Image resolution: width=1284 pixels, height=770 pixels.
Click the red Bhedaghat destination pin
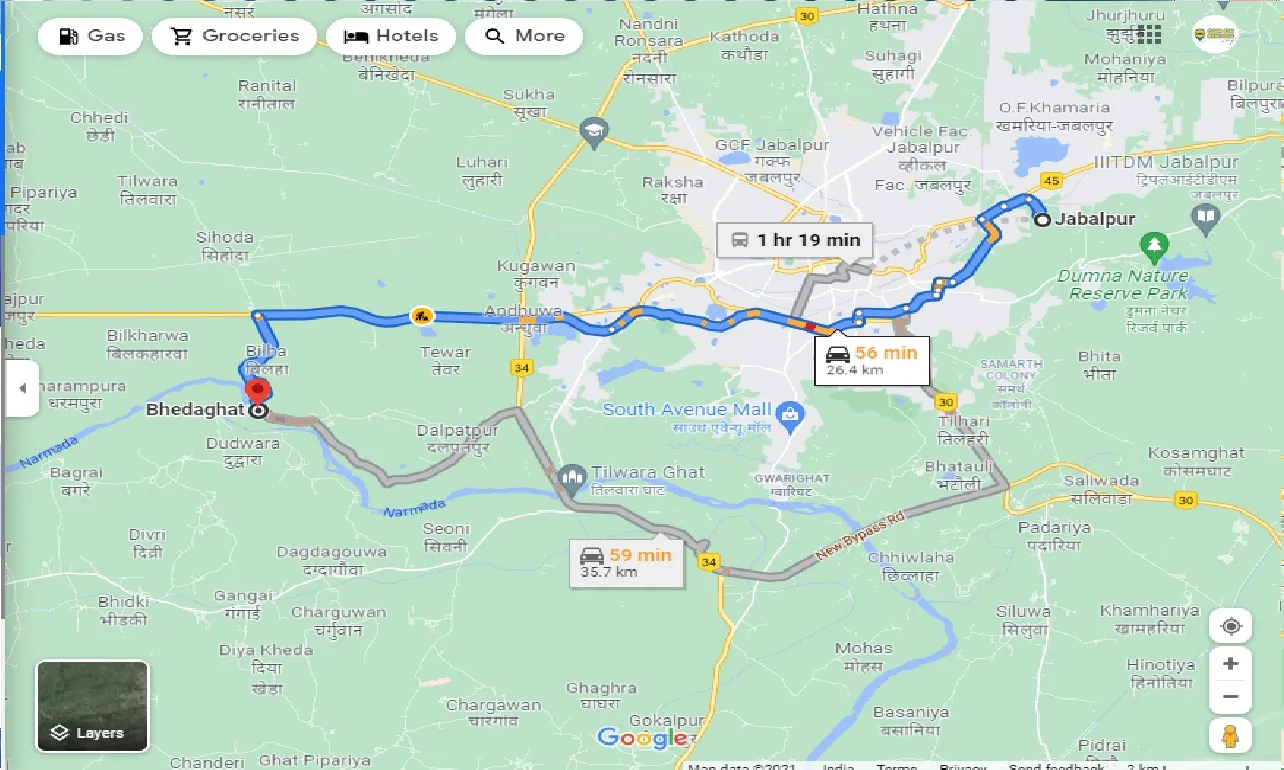tap(258, 391)
